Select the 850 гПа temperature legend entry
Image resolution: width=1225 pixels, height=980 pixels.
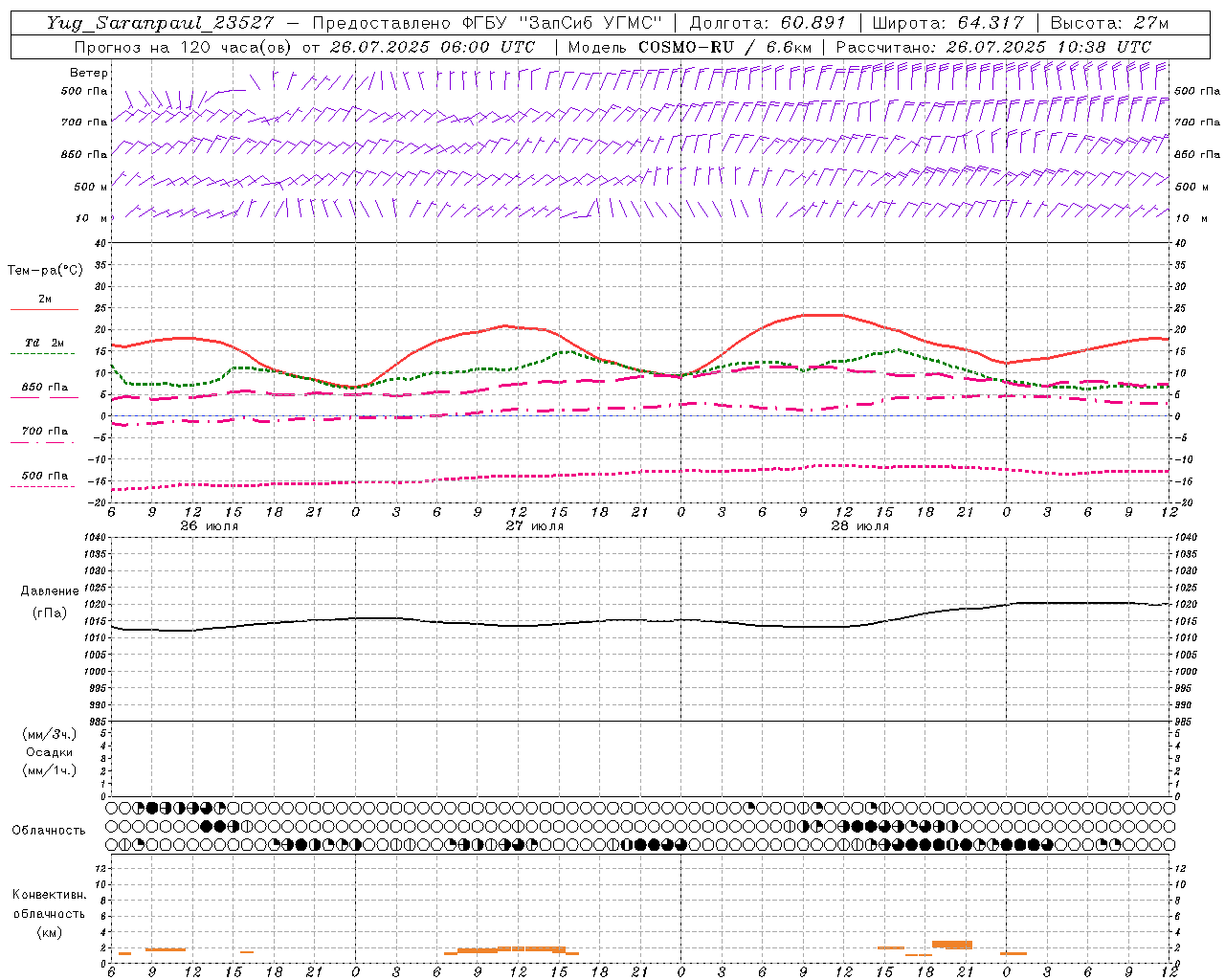click(45, 388)
